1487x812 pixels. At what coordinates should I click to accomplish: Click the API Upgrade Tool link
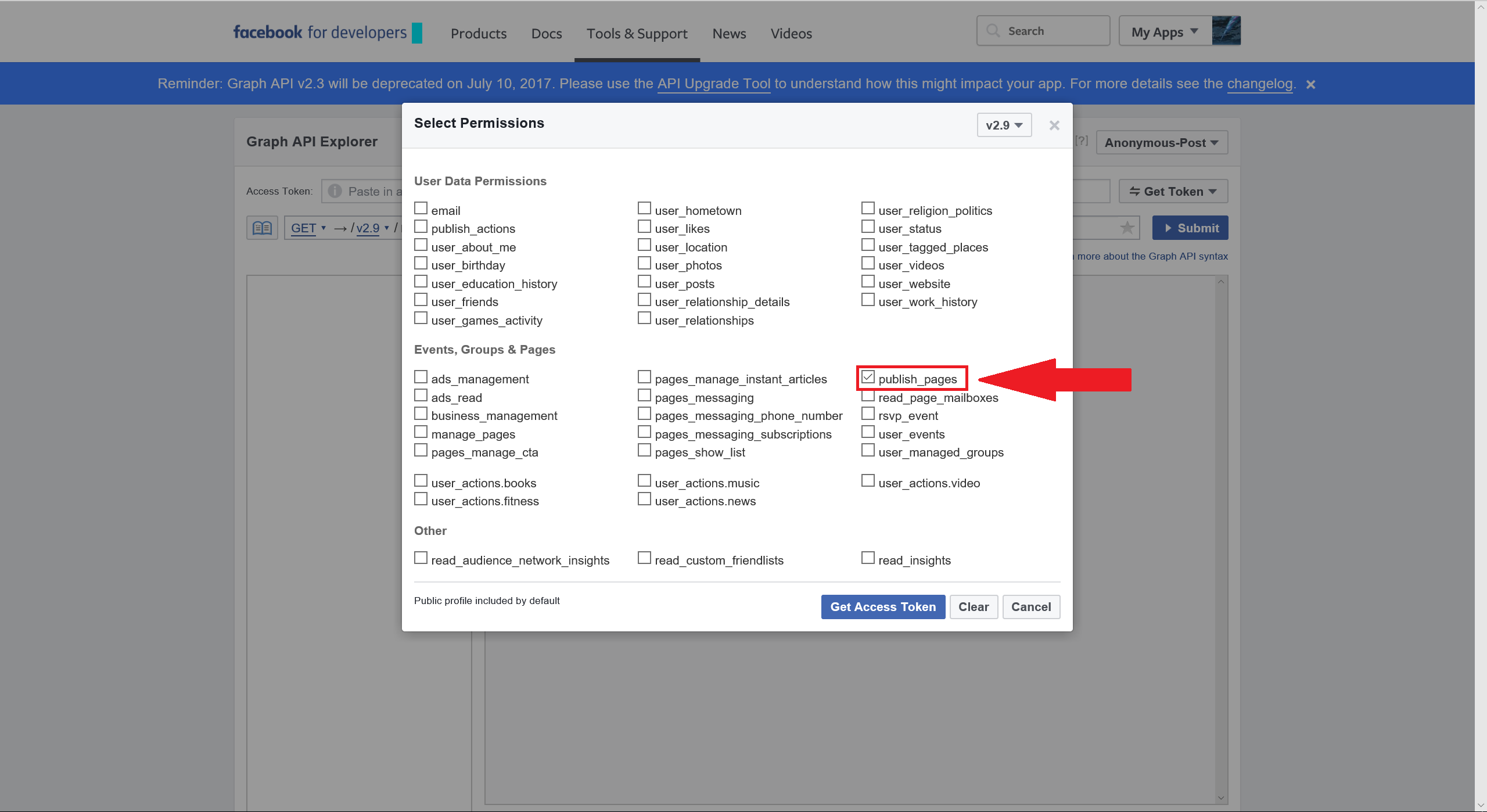[713, 84]
